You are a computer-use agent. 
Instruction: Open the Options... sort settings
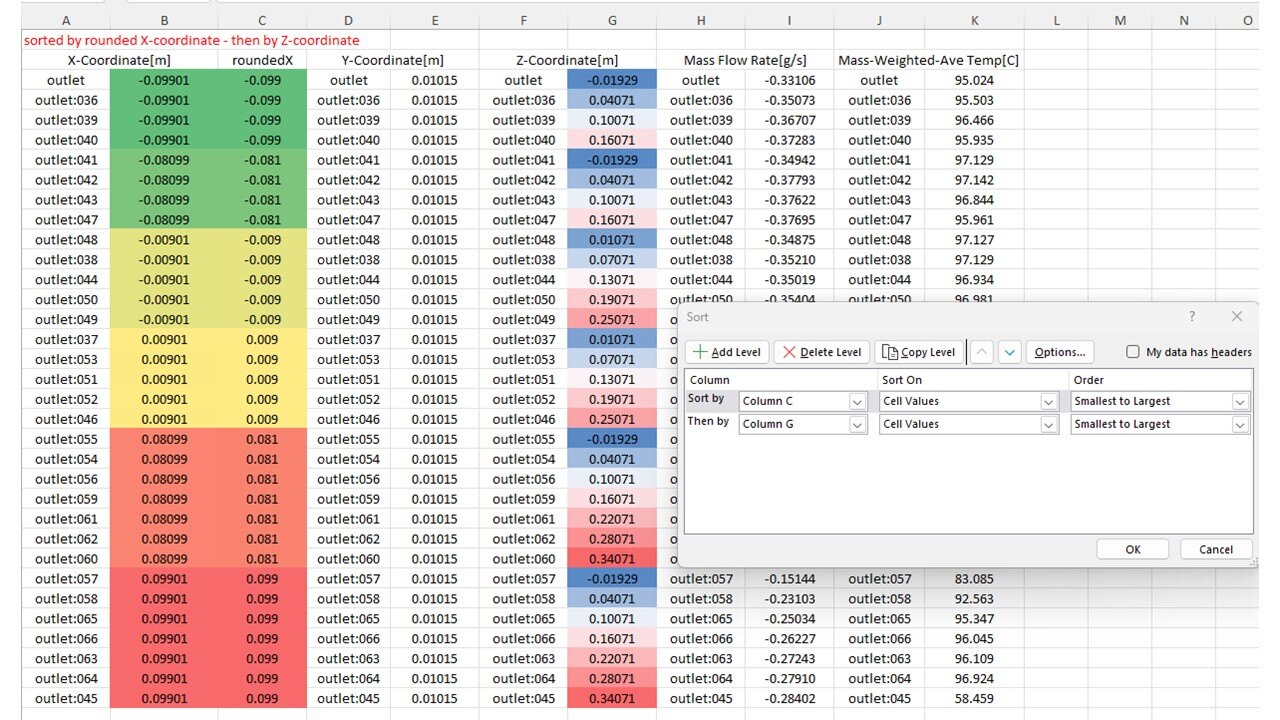click(1060, 352)
